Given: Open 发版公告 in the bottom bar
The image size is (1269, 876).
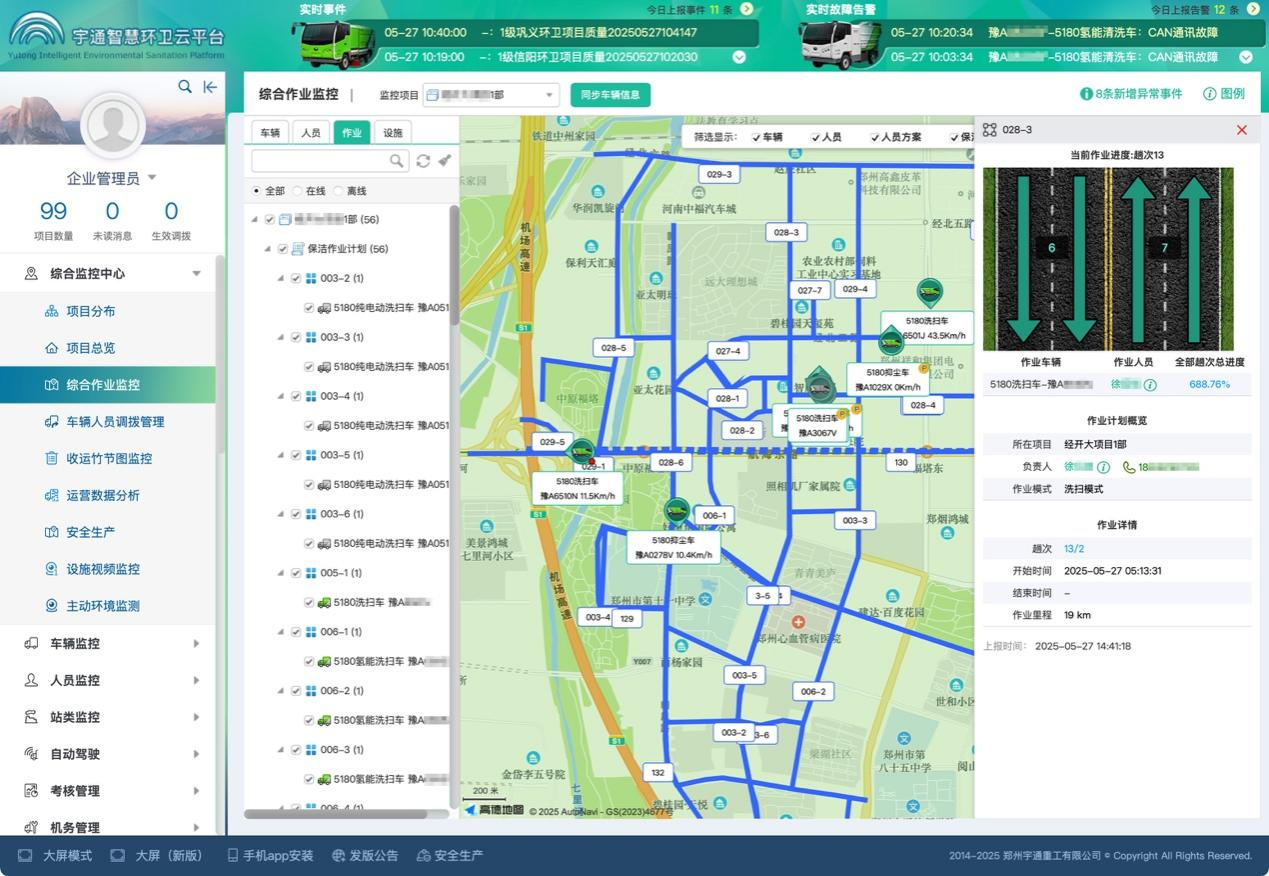Looking at the screenshot, I should coord(365,856).
